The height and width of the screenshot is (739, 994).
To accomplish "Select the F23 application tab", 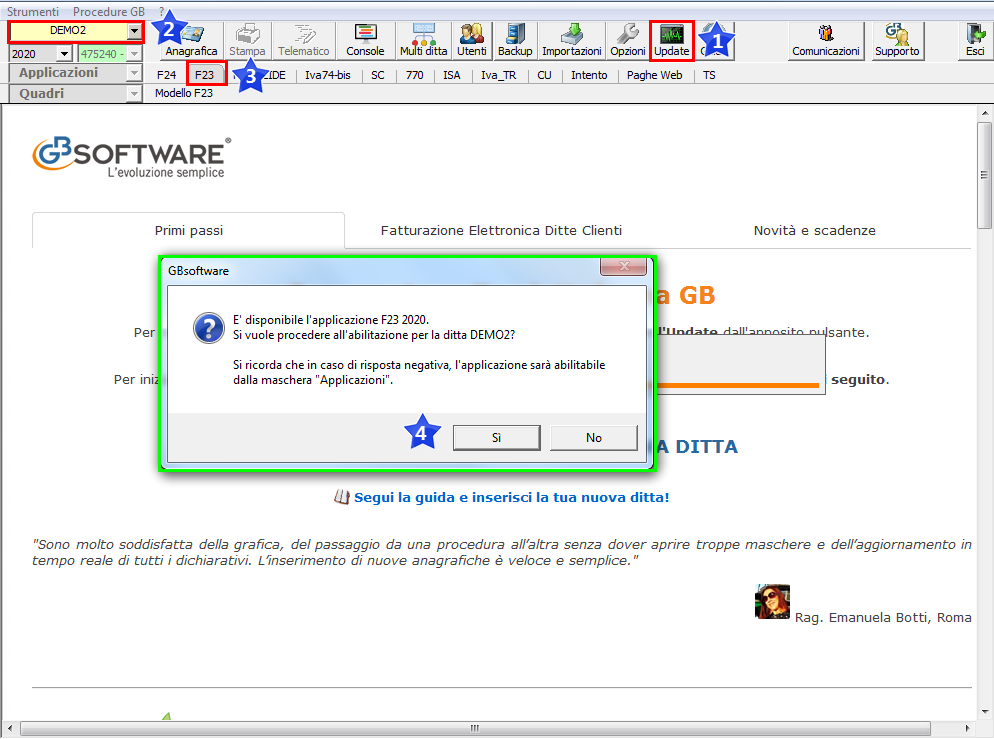I will (x=205, y=75).
